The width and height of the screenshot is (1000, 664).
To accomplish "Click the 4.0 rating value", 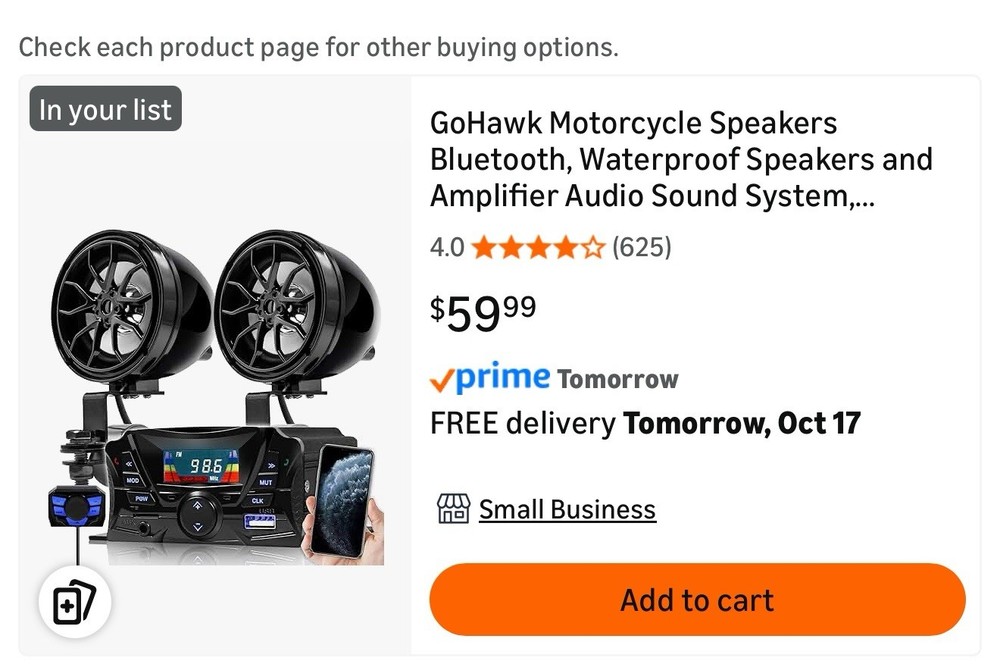I will click(x=445, y=247).
